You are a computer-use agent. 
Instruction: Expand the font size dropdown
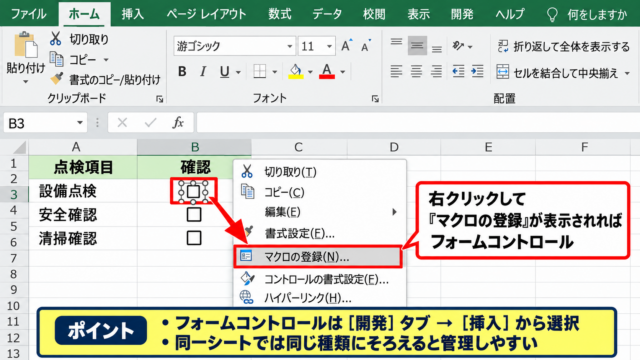329,47
